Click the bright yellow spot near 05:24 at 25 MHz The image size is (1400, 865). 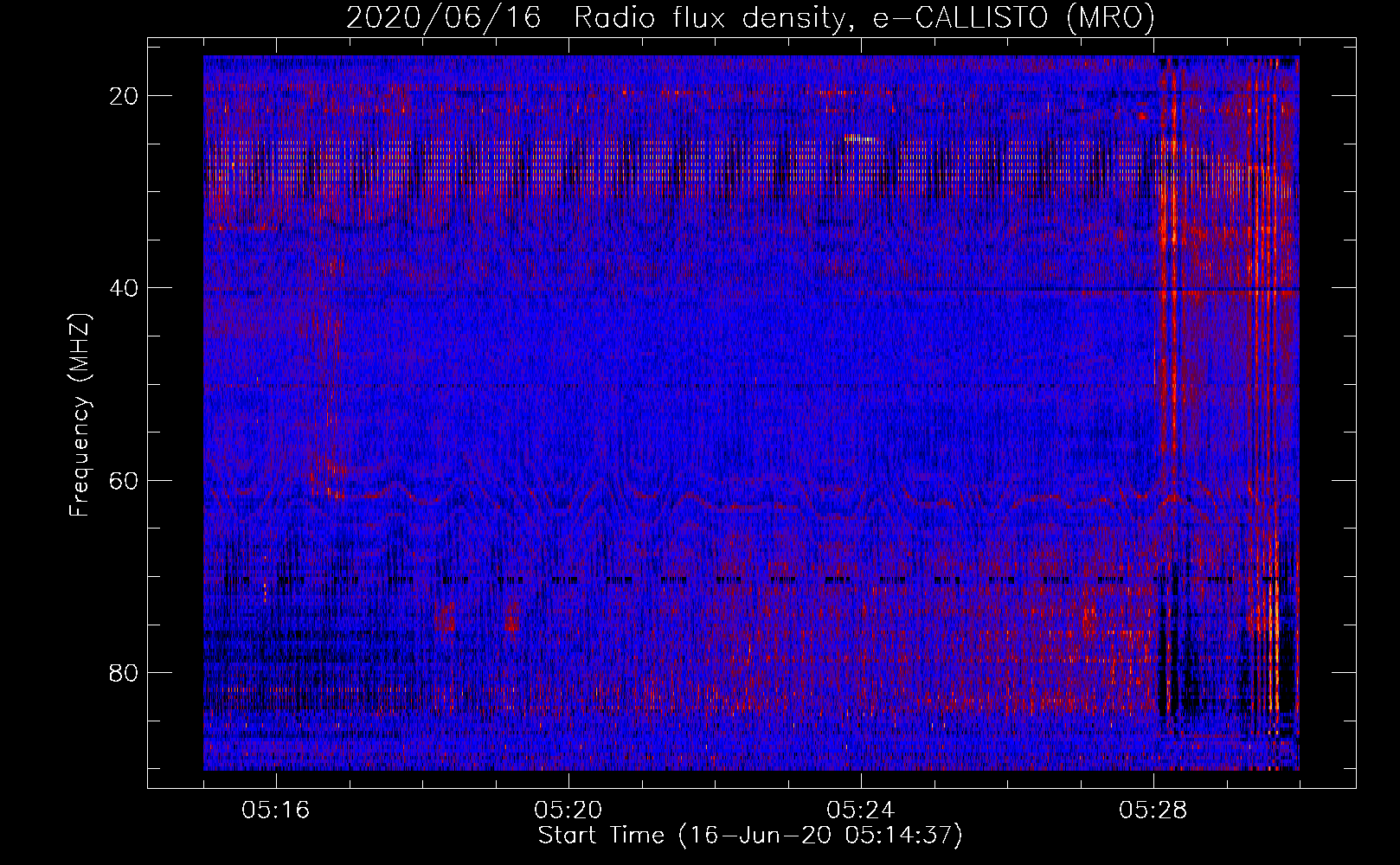tap(861, 138)
